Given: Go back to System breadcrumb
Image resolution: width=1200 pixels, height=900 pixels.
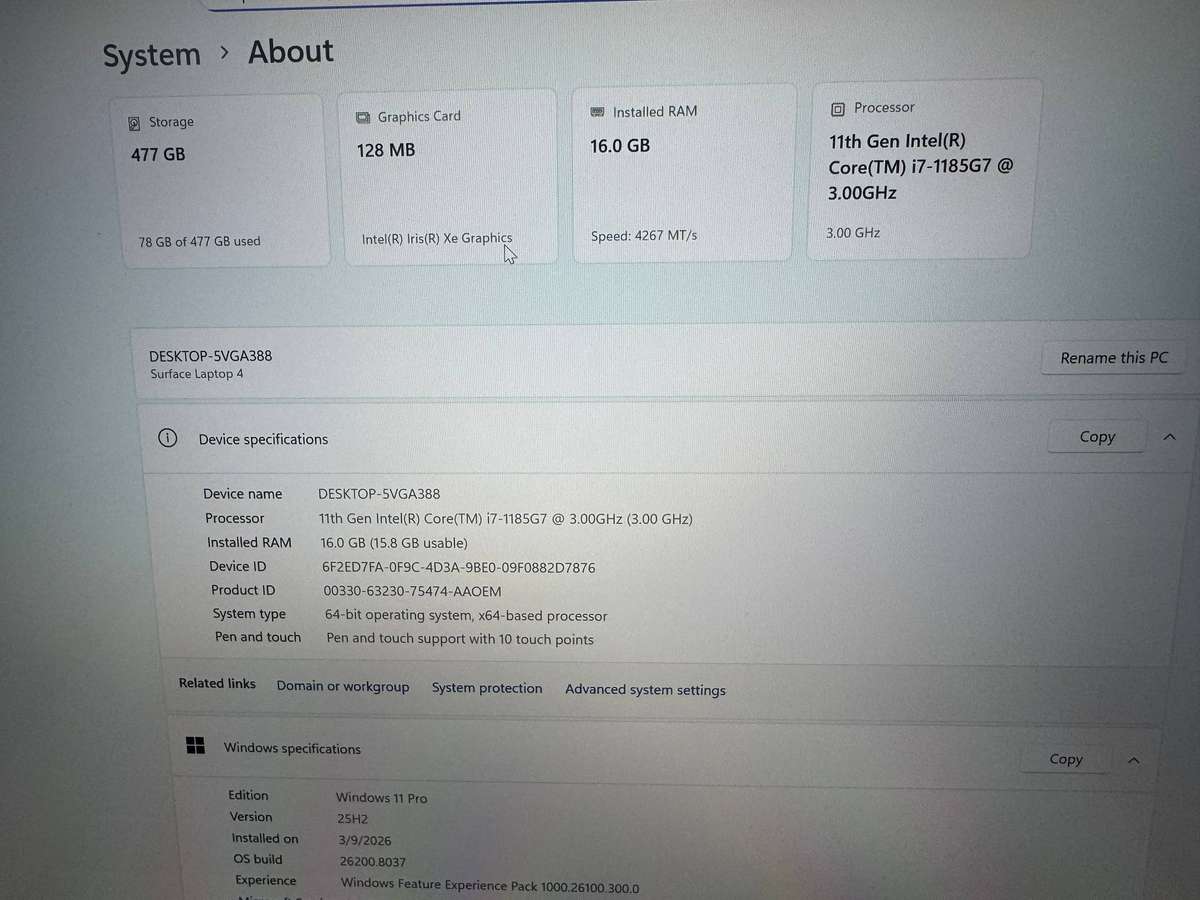Looking at the screenshot, I should [152, 56].
